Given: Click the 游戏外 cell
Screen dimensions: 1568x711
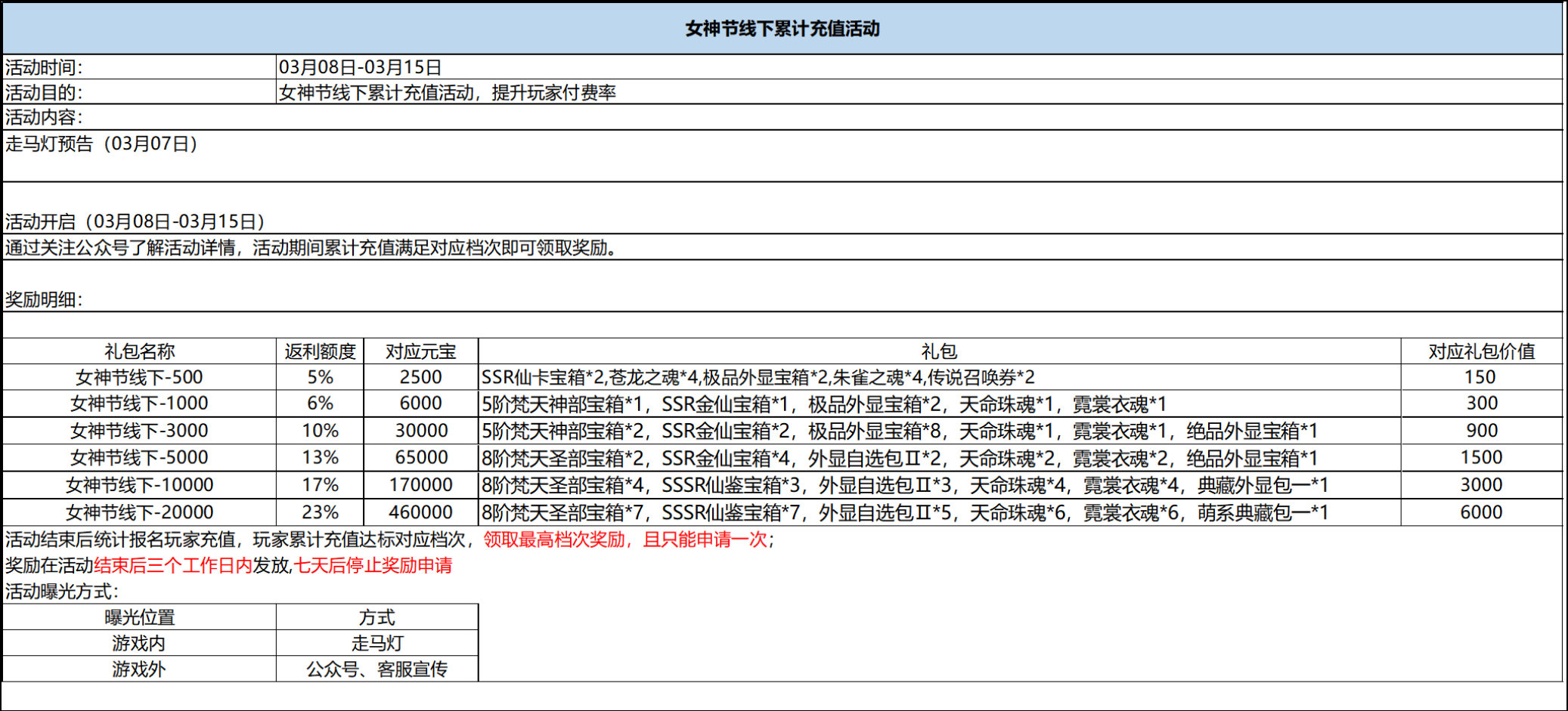Looking at the screenshot, I should click(140, 669).
